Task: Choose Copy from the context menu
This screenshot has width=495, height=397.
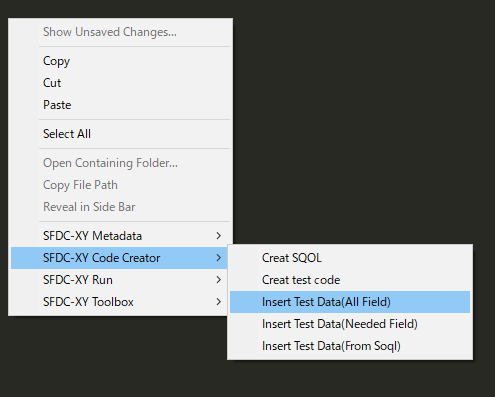Action: point(120,61)
